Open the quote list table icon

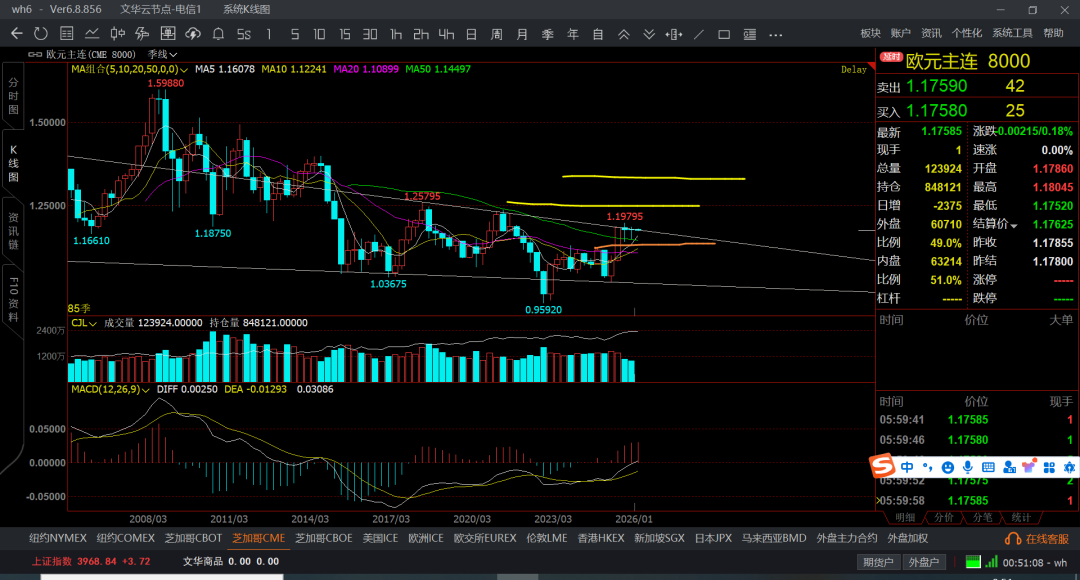coord(66,34)
